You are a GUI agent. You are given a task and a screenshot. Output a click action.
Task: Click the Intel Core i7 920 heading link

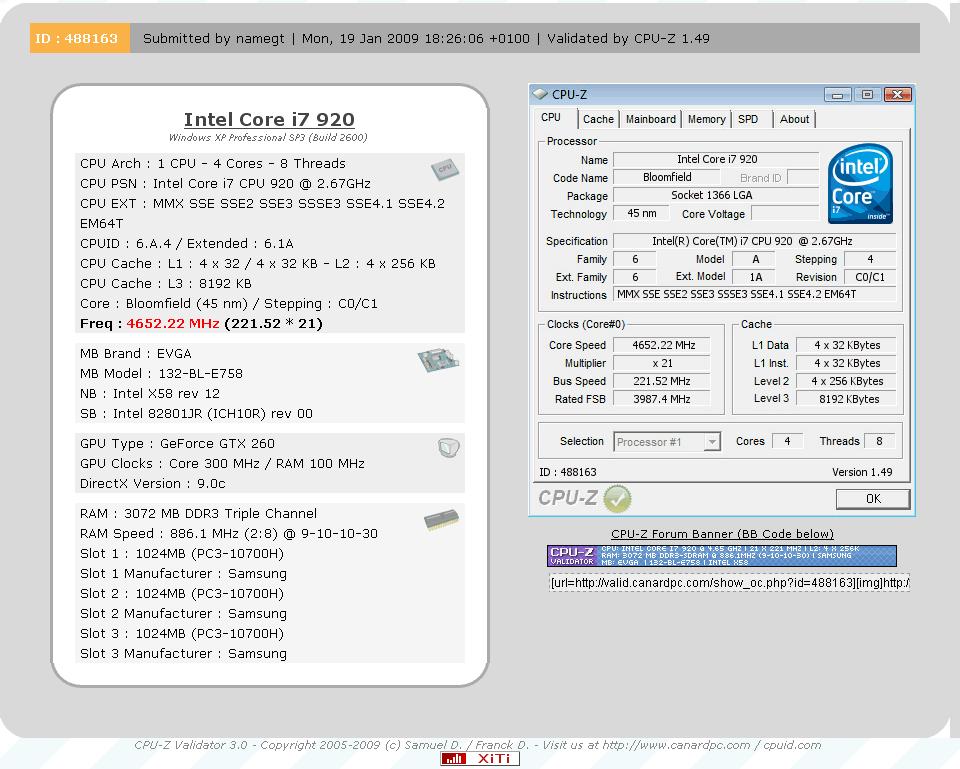(269, 119)
